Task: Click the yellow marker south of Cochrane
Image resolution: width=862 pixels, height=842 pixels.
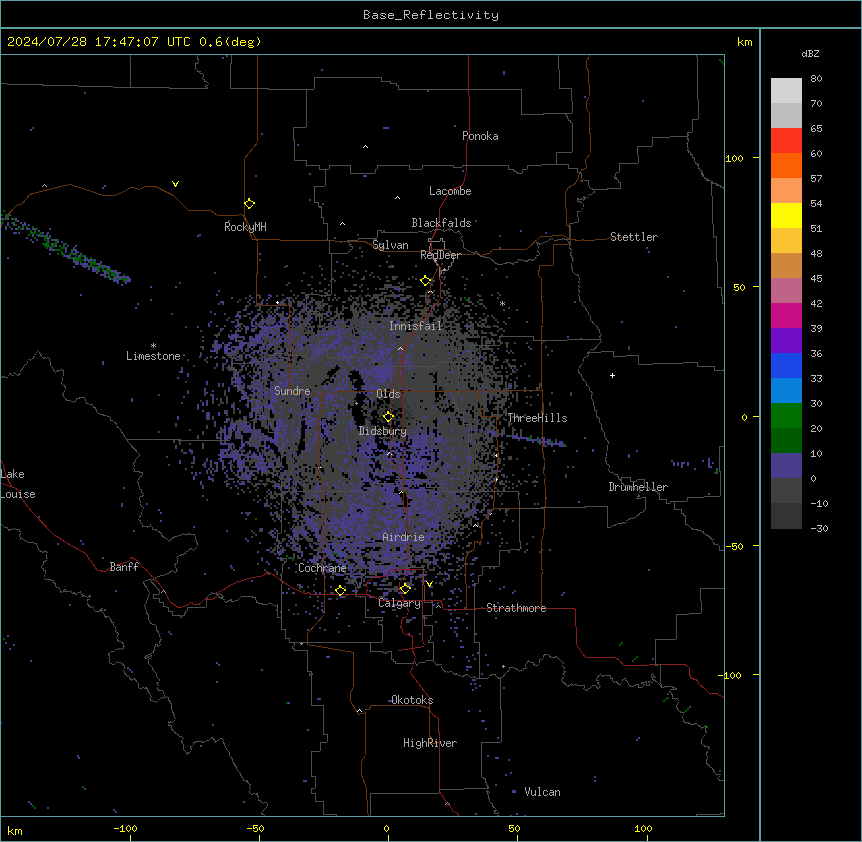Action: pyautogui.click(x=340, y=591)
